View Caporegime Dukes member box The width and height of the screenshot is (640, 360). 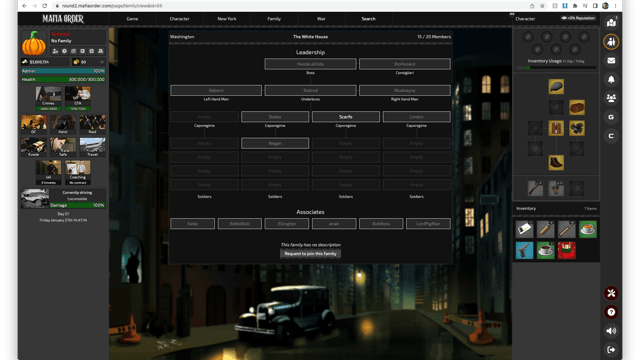[x=275, y=117]
